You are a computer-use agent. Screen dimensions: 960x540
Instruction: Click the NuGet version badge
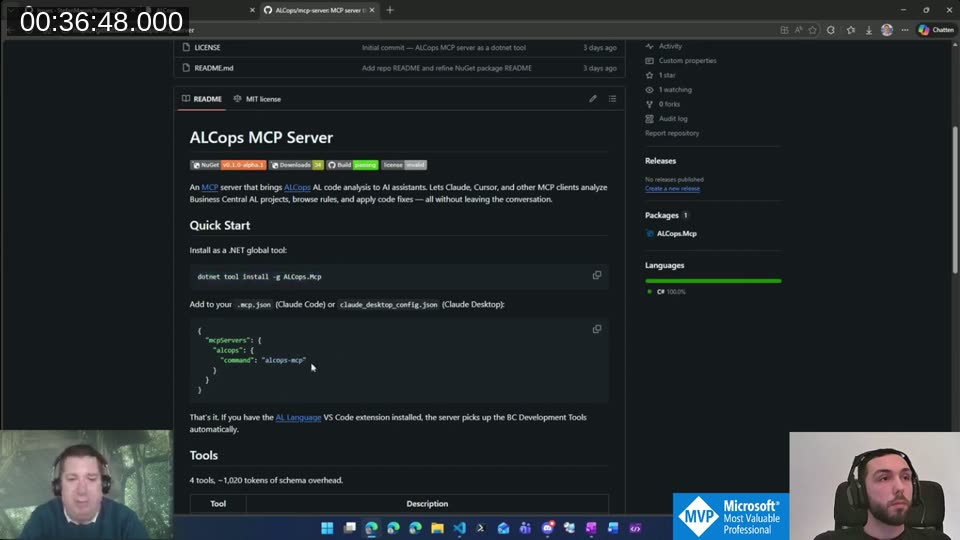tap(228, 165)
